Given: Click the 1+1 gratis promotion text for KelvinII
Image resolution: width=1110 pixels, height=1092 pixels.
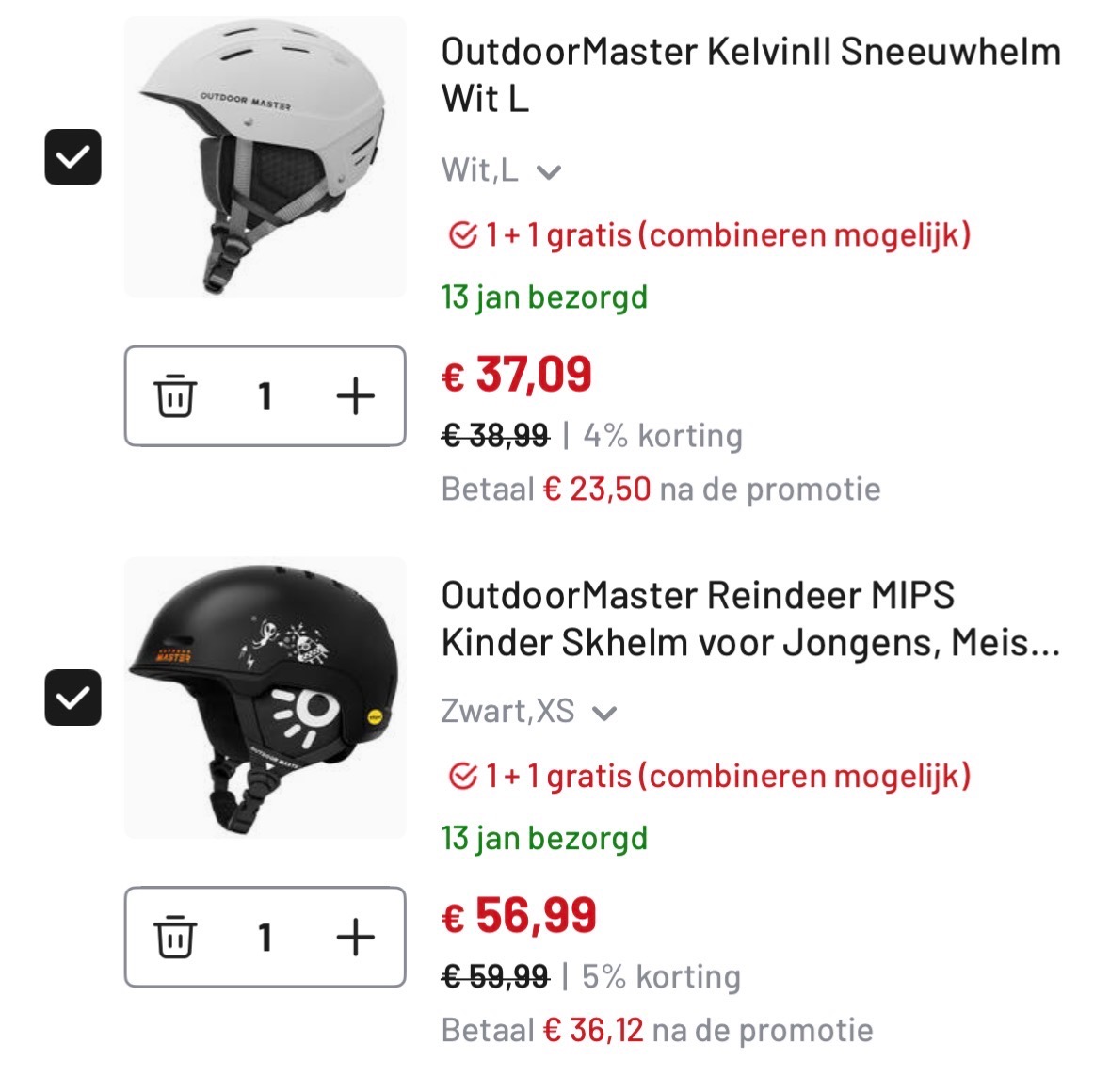Looking at the screenshot, I should [725, 234].
